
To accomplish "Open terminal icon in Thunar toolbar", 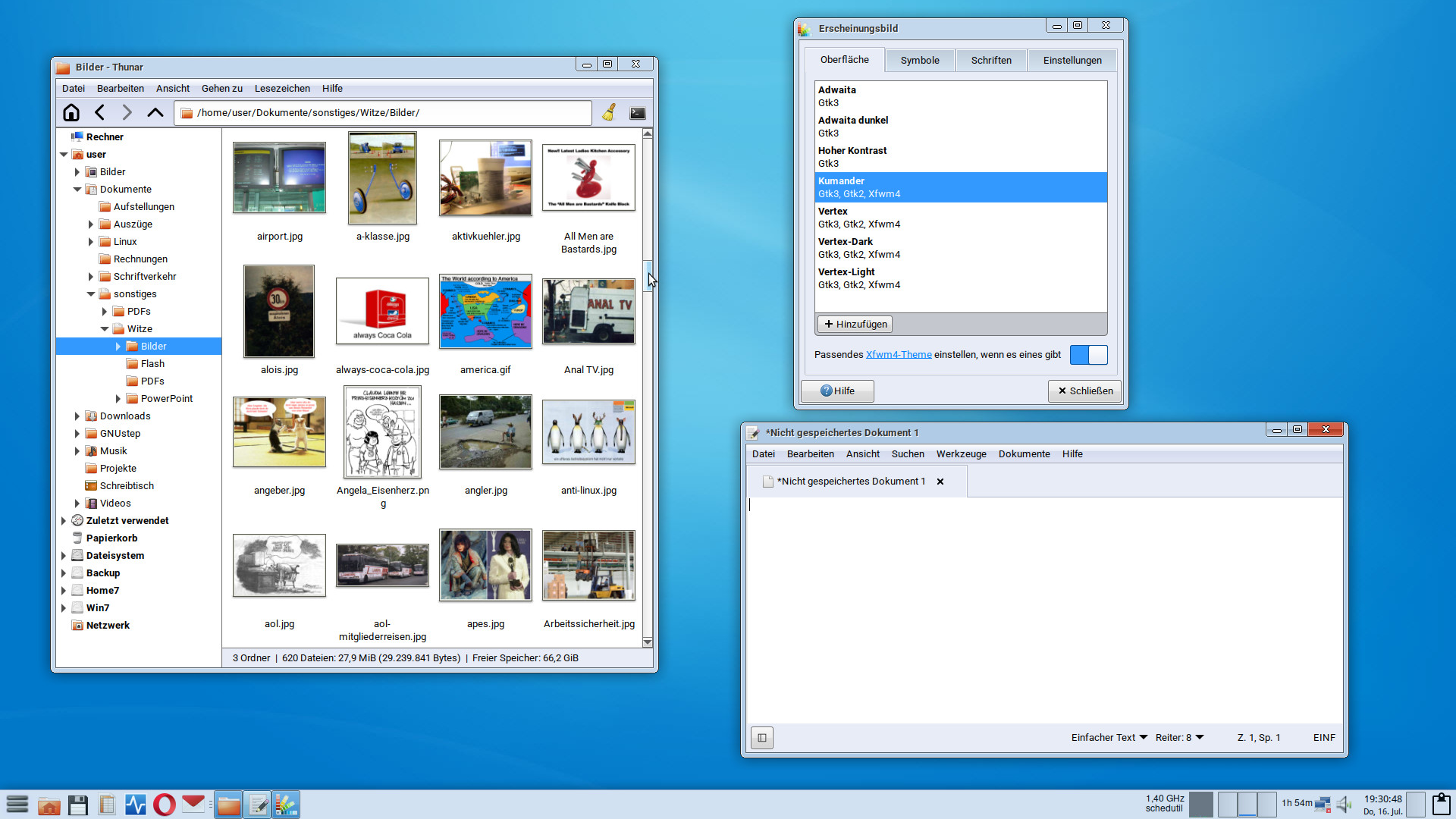I will [638, 113].
